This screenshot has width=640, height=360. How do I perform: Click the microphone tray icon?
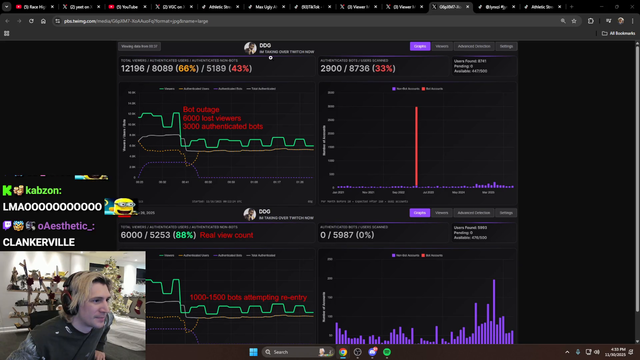click(578, 352)
